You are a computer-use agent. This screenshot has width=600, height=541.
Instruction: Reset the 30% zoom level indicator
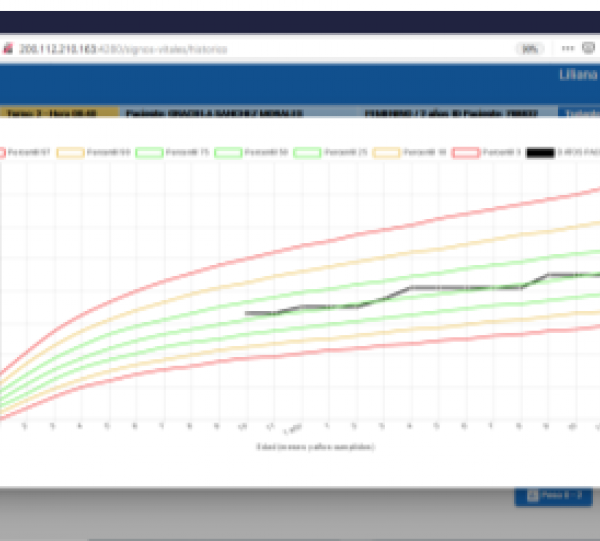click(x=530, y=48)
